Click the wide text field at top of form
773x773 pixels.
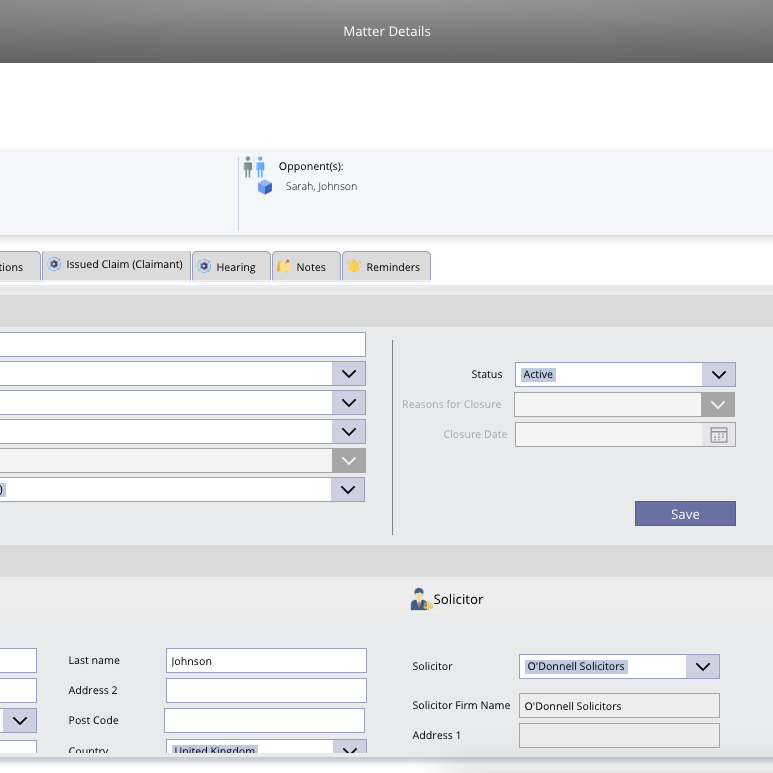point(182,345)
